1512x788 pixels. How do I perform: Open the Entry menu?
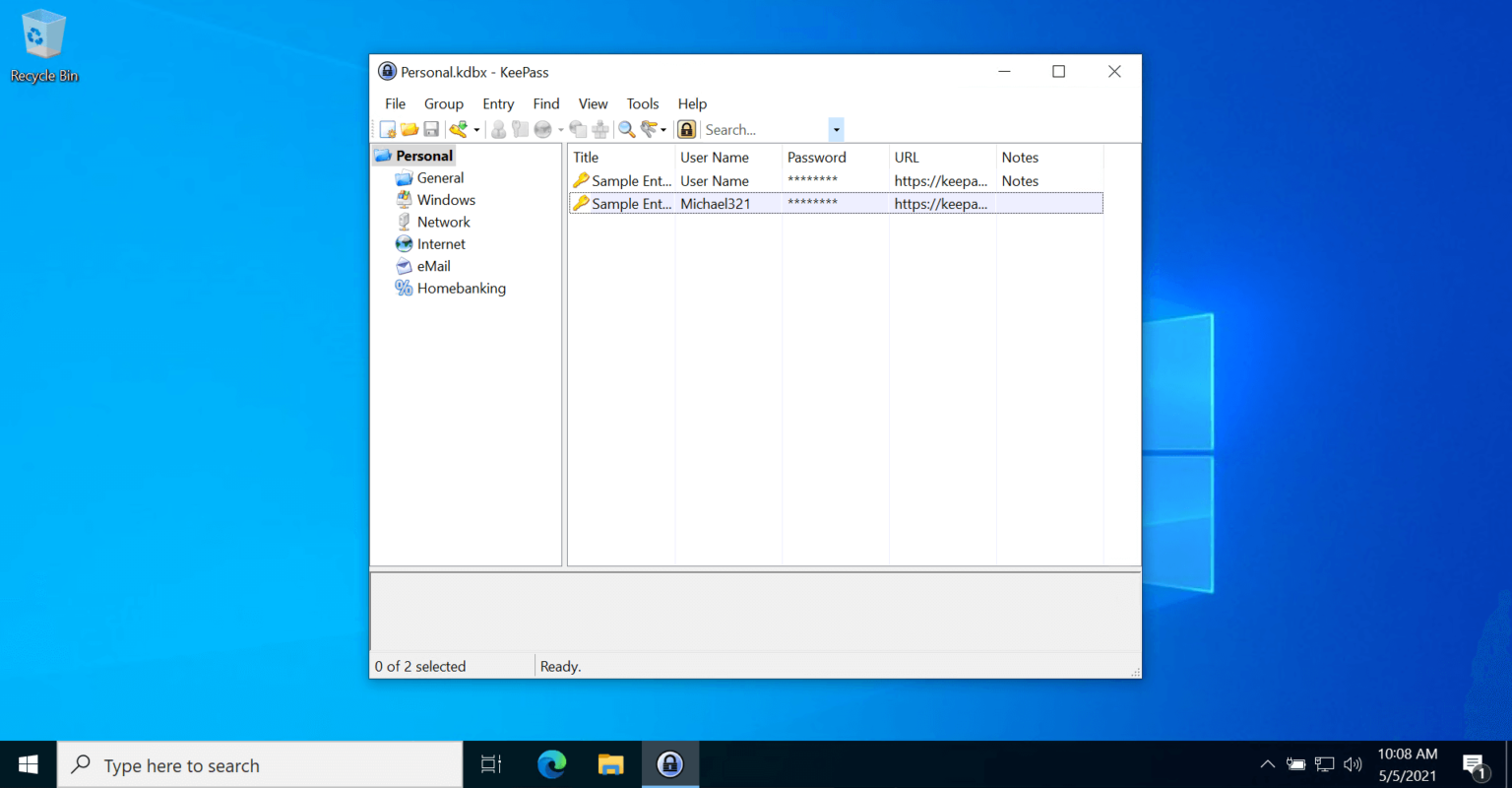(x=498, y=103)
